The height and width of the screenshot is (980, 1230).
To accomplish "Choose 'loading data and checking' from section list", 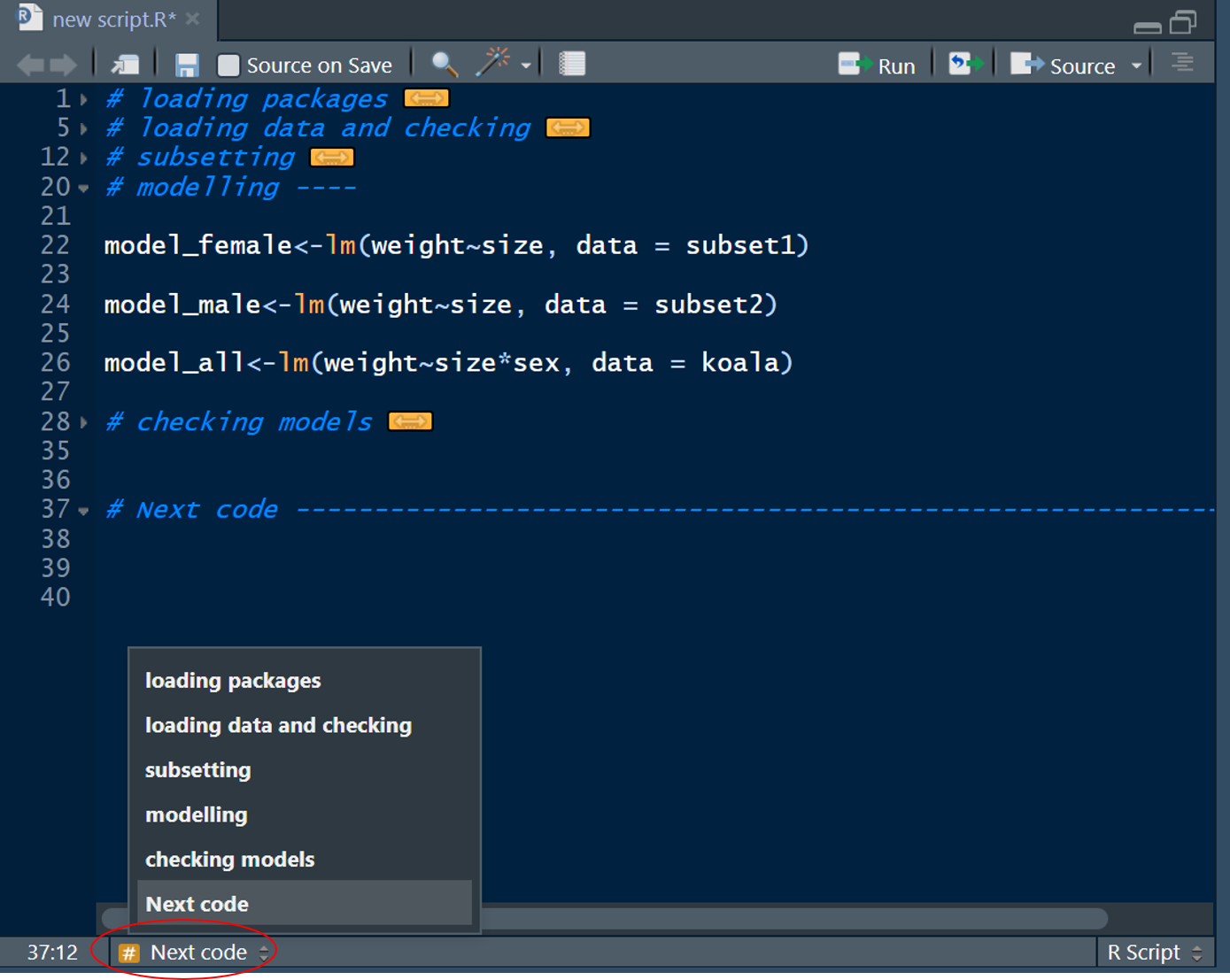I will click(278, 725).
